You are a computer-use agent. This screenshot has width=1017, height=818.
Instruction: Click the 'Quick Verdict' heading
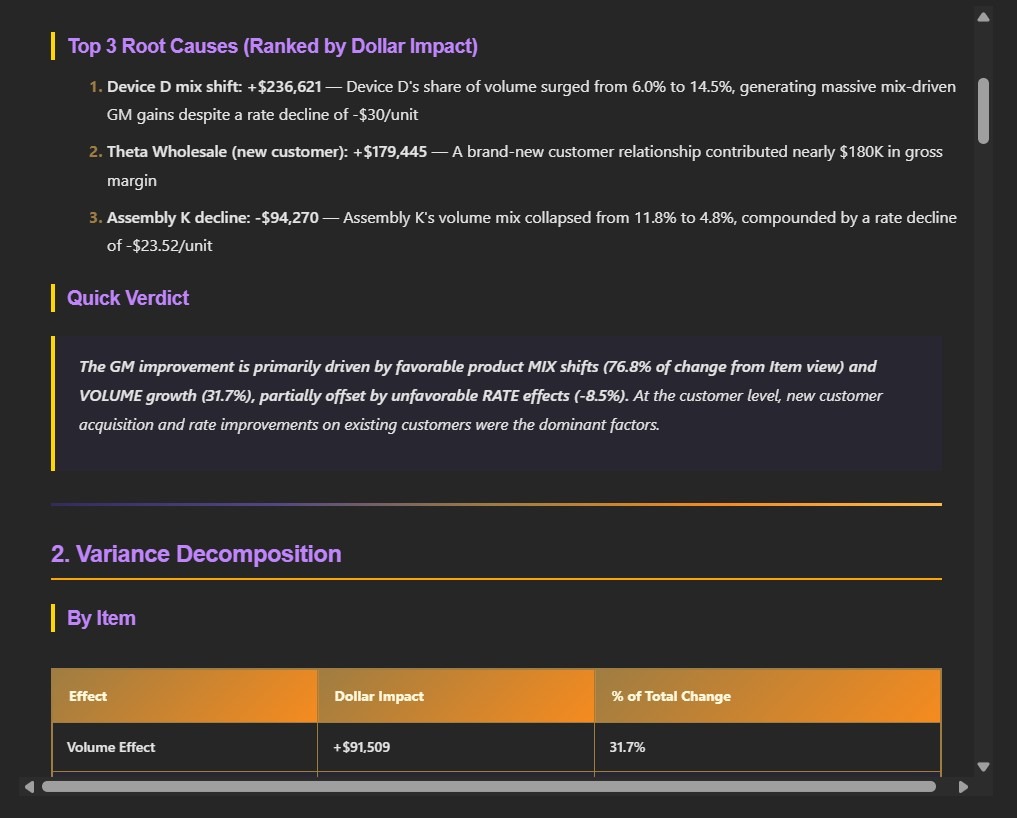pos(127,298)
